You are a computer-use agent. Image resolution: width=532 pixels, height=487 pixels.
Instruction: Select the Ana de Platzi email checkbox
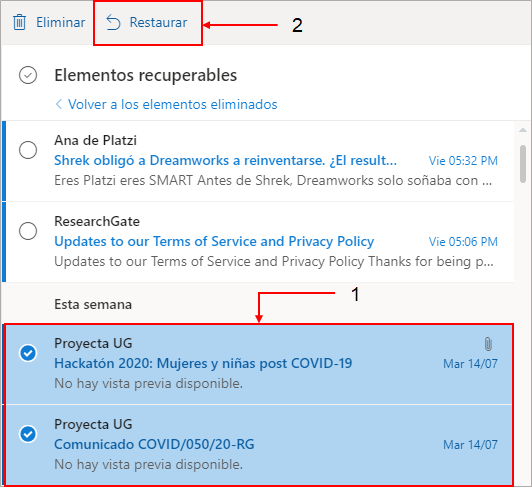tap(28, 150)
